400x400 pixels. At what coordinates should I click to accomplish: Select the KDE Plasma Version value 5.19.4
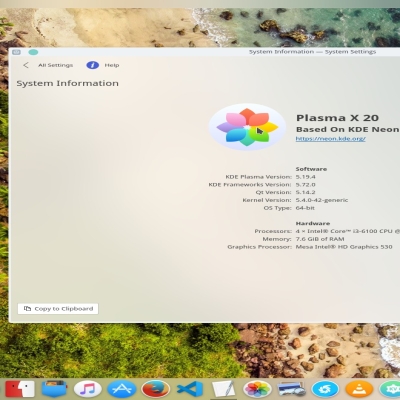click(305, 177)
